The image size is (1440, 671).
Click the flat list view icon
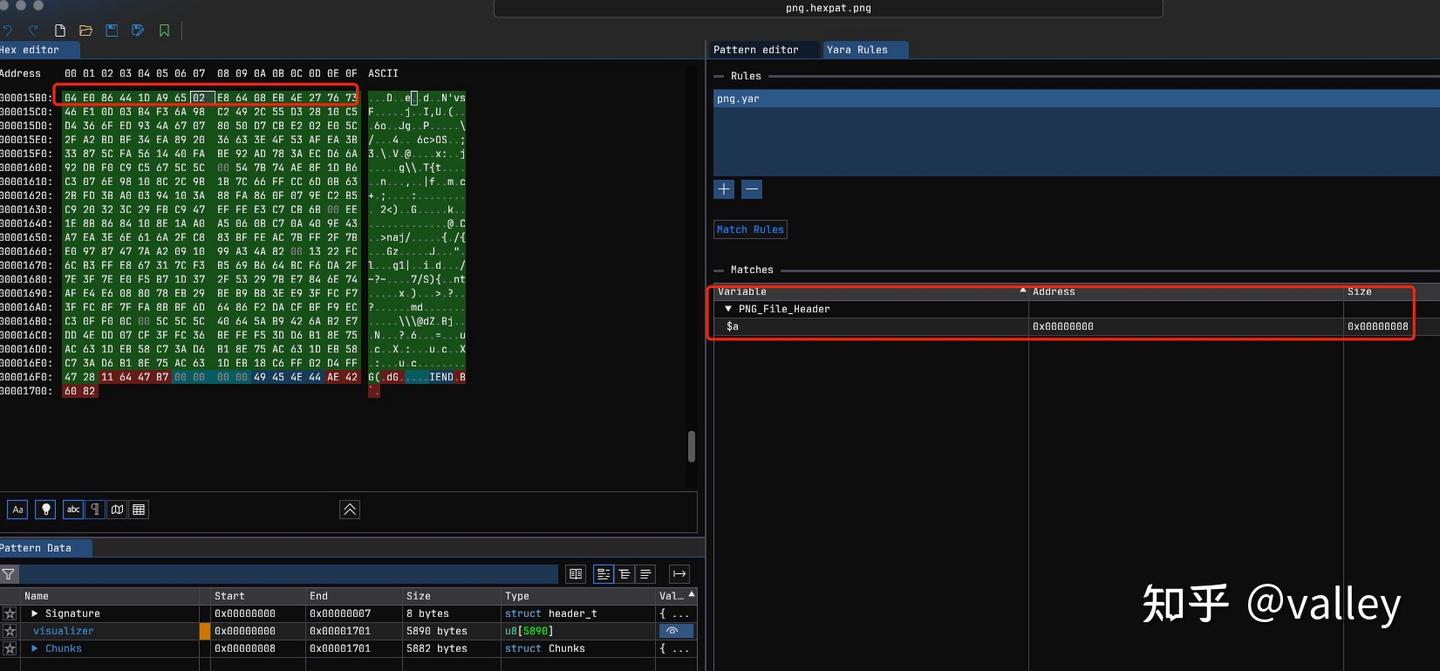point(643,574)
